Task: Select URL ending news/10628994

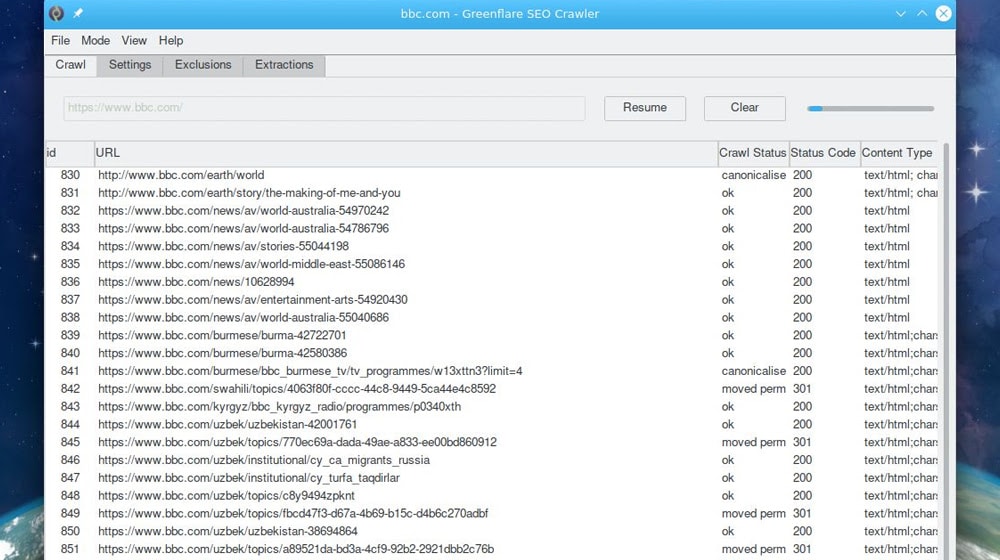Action: [x=196, y=283]
